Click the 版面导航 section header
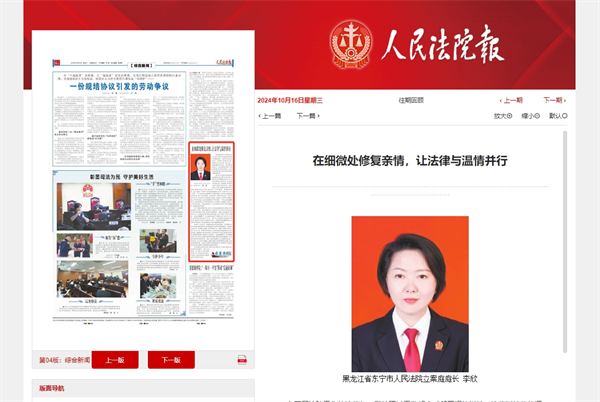This screenshot has width=600, height=402. 52,388
